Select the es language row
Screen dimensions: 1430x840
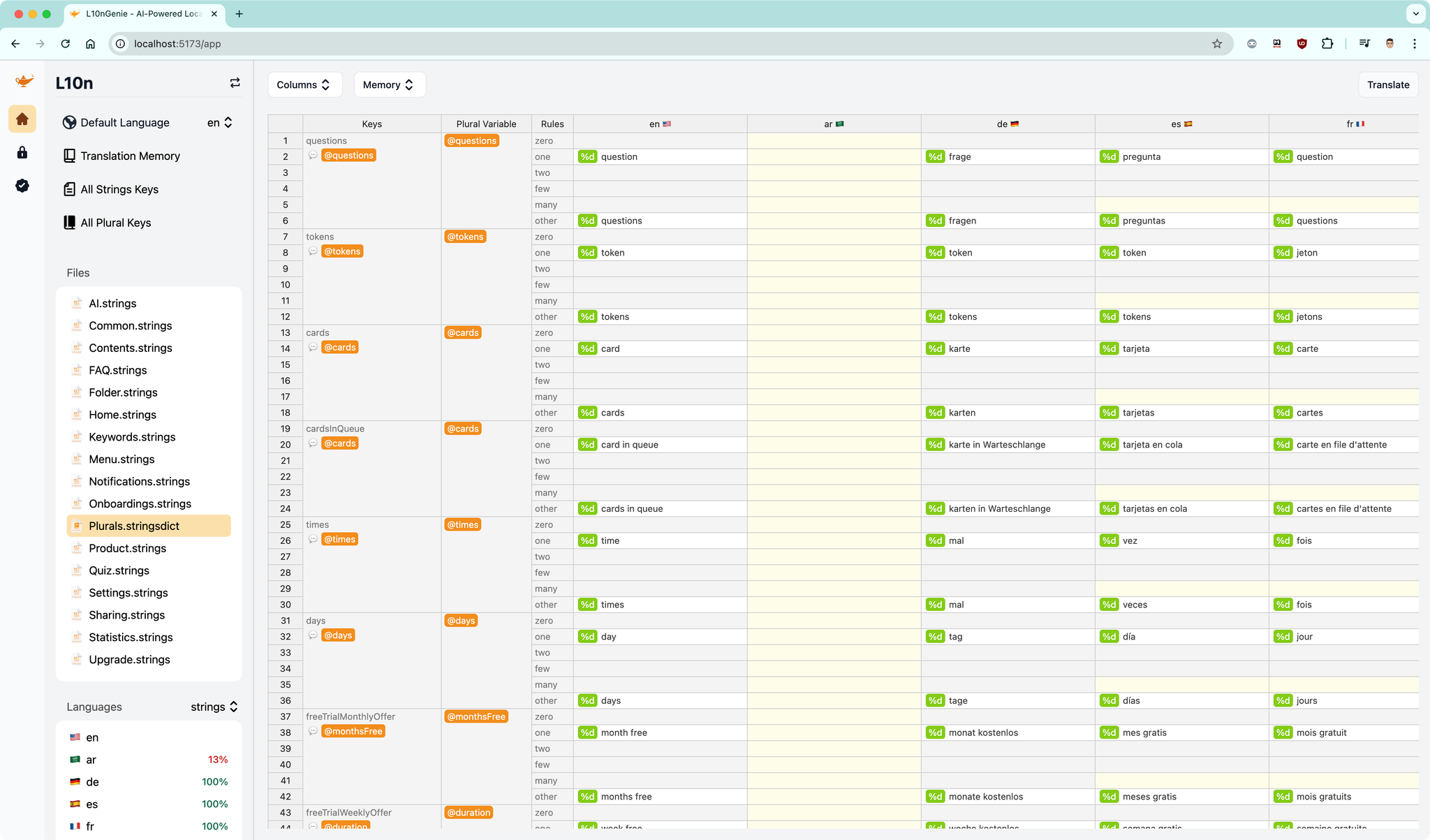pyautogui.click(x=149, y=804)
